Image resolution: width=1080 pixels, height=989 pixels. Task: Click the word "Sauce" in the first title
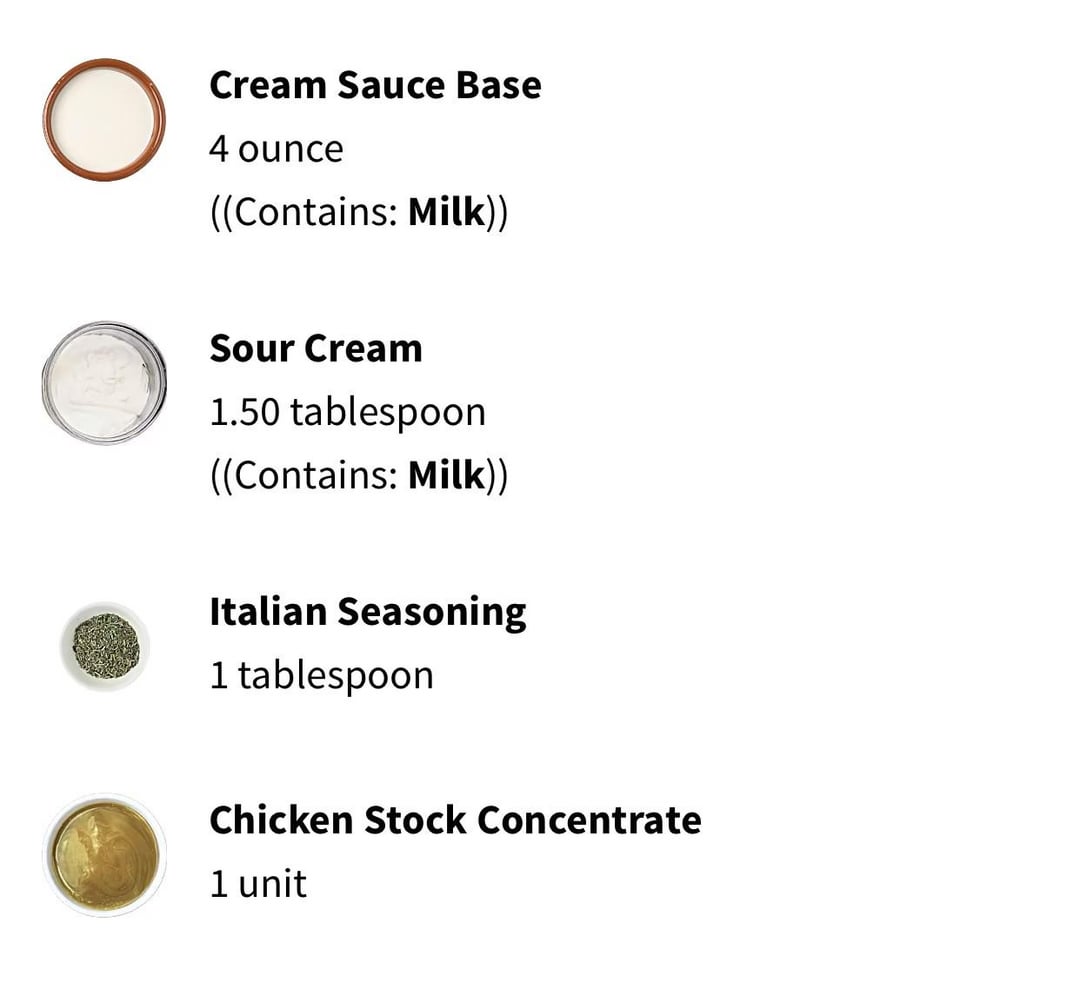point(391,85)
